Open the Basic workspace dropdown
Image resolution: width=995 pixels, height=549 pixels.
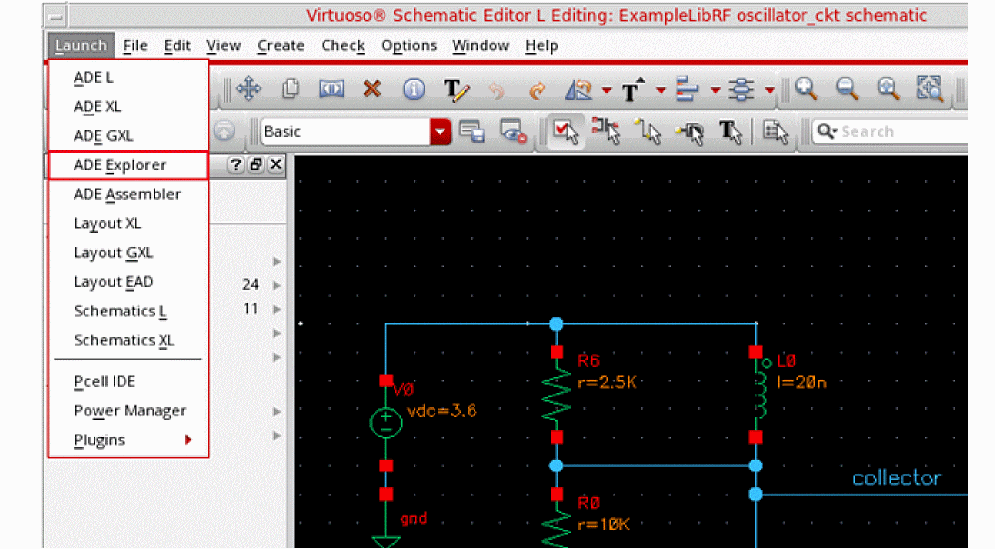click(440, 131)
